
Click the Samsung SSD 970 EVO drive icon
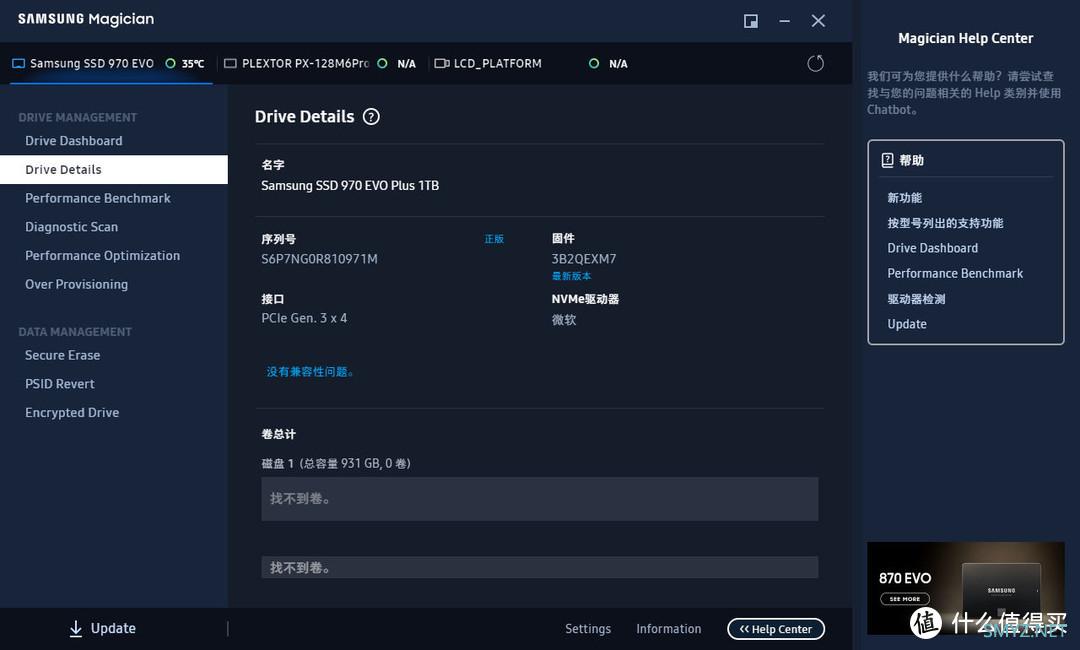(x=19, y=63)
